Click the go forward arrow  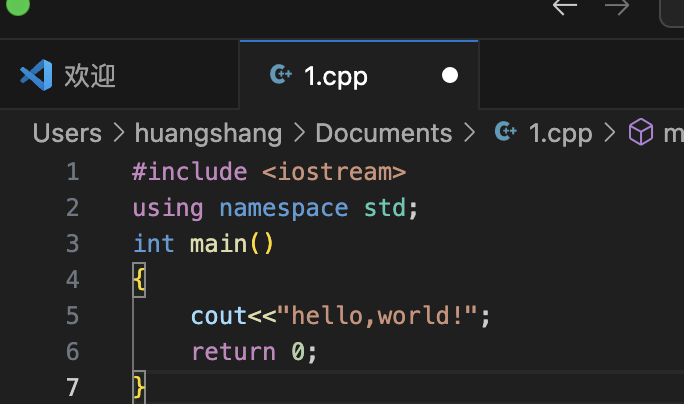point(617,7)
